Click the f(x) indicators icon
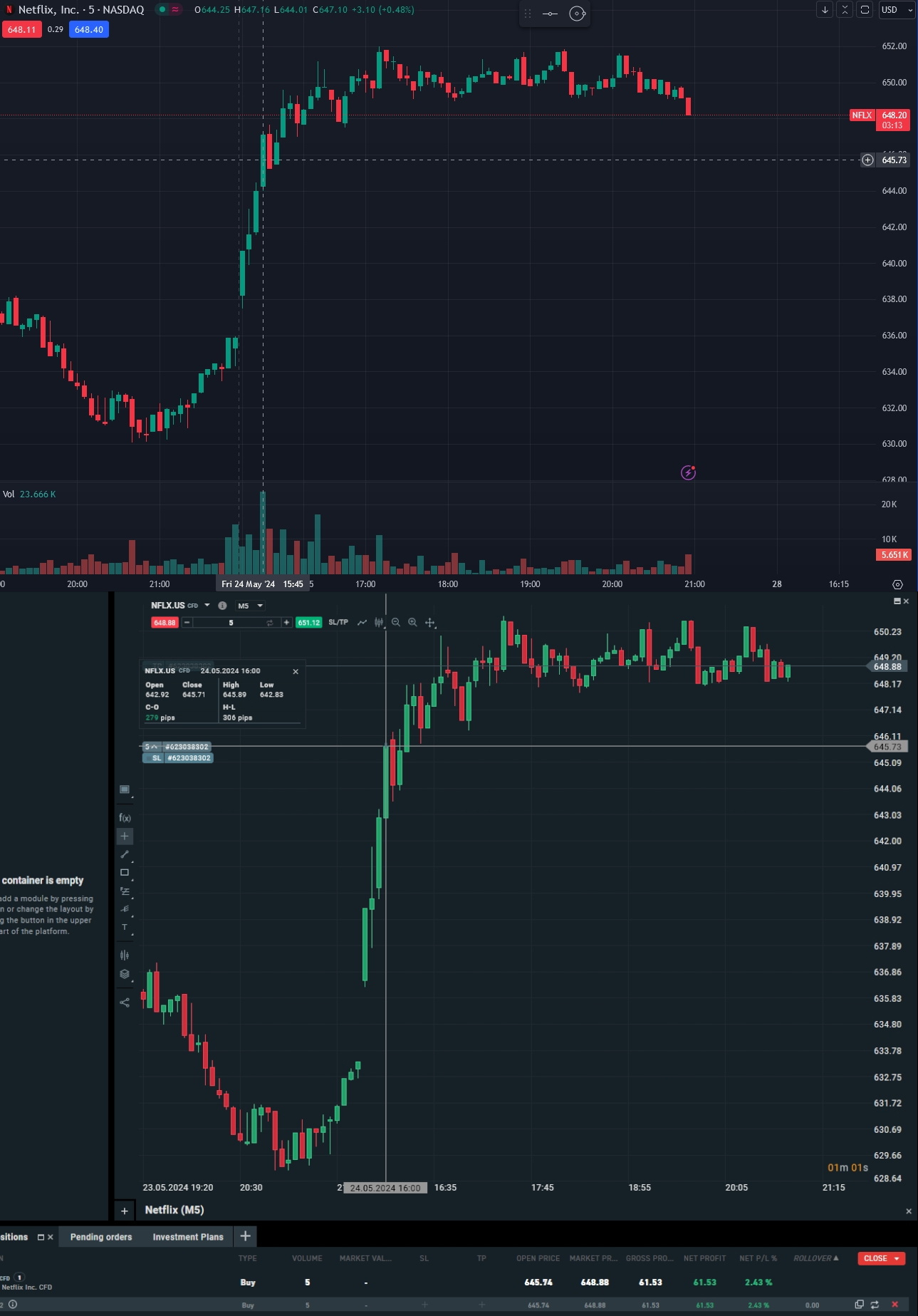Screen dimensions: 918x1316 [x=125, y=818]
